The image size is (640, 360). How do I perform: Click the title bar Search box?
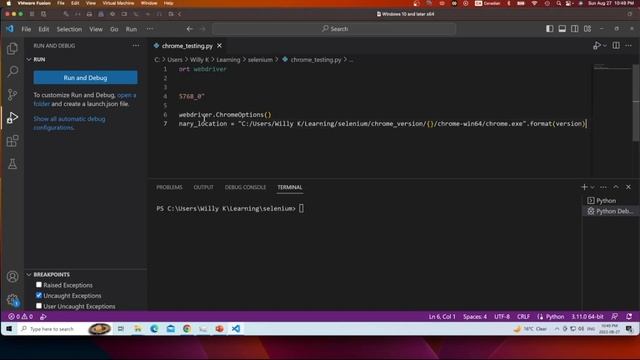(x=334, y=29)
